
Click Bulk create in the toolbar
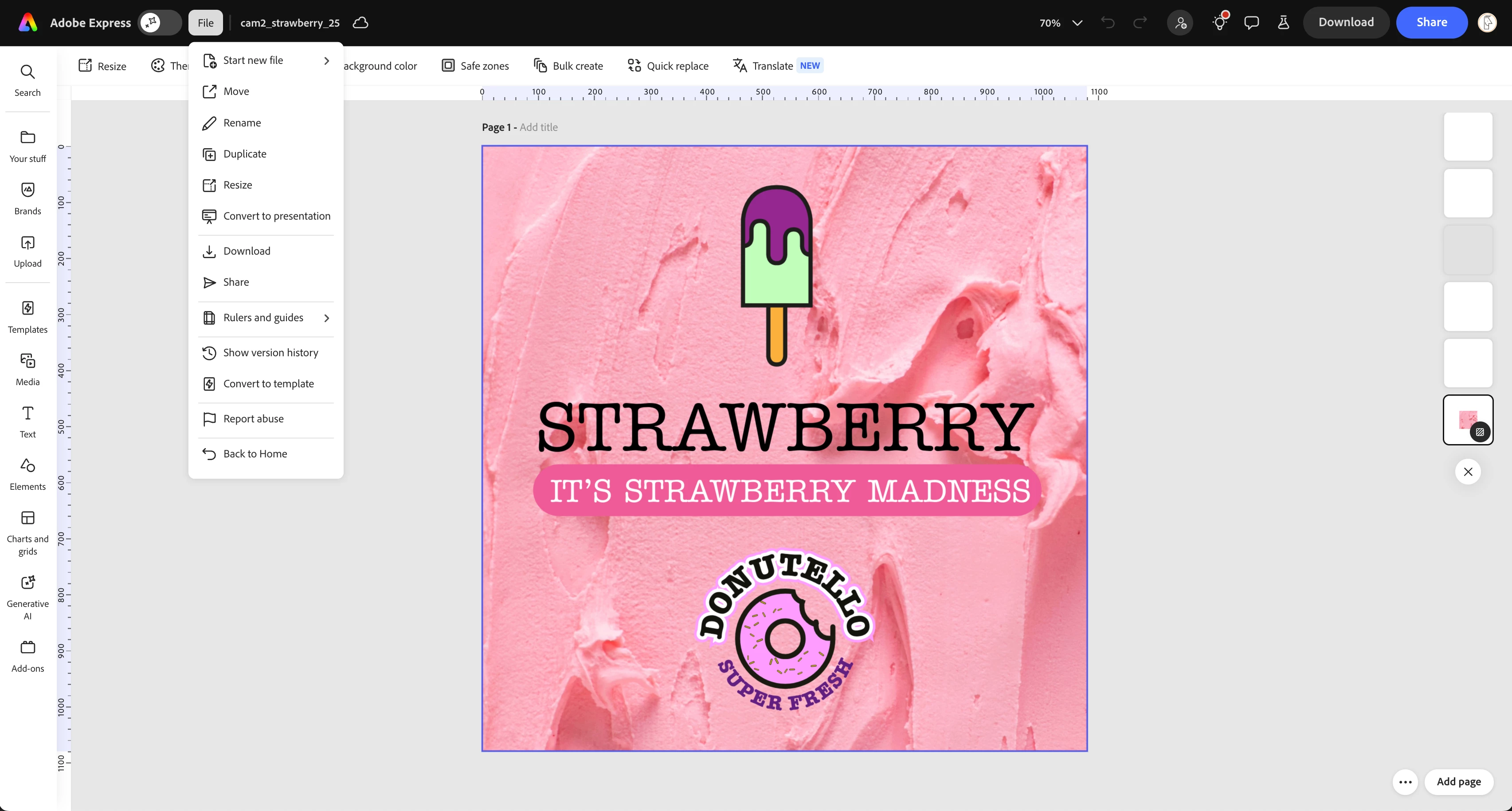568,66
